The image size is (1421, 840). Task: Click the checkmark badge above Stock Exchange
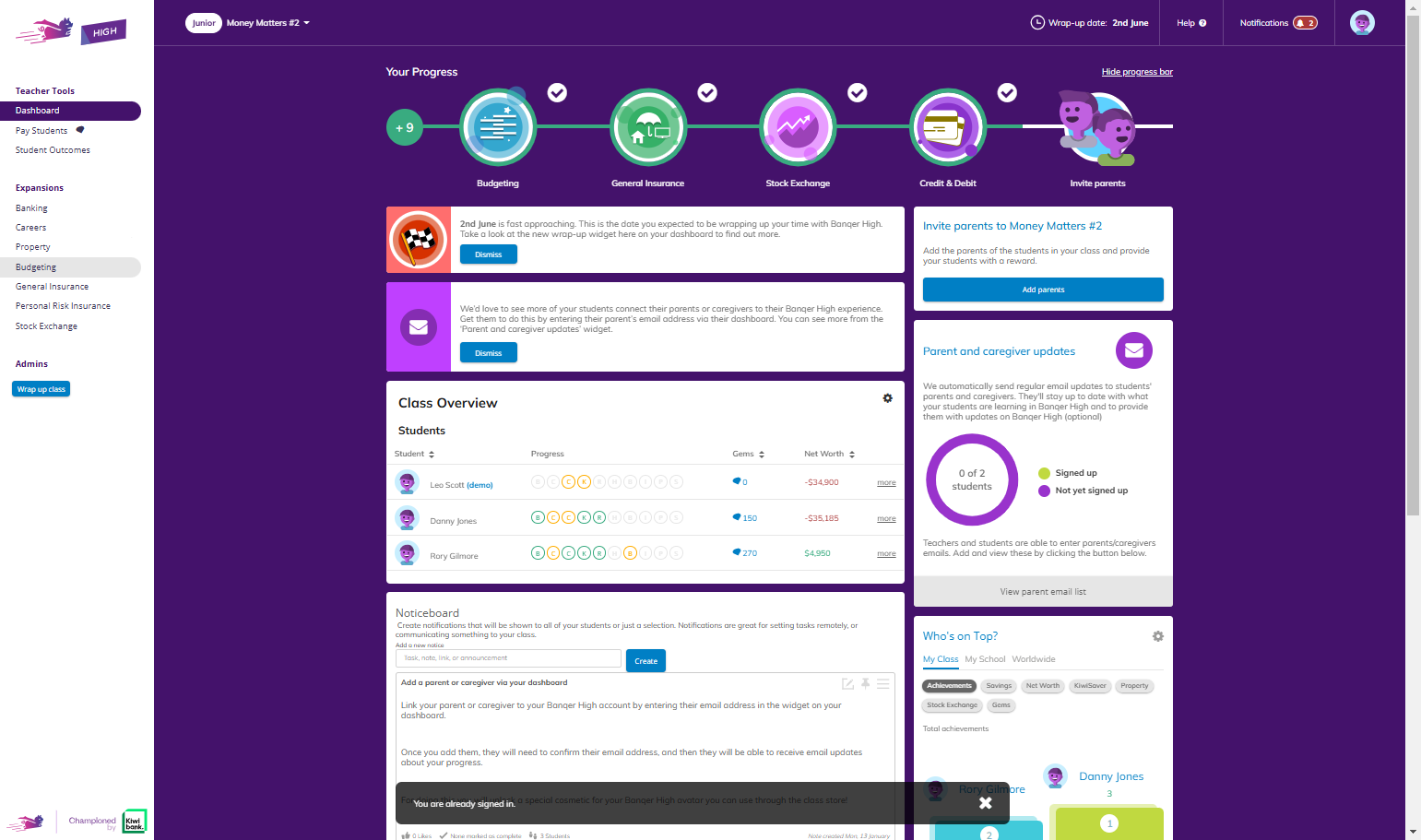click(858, 92)
